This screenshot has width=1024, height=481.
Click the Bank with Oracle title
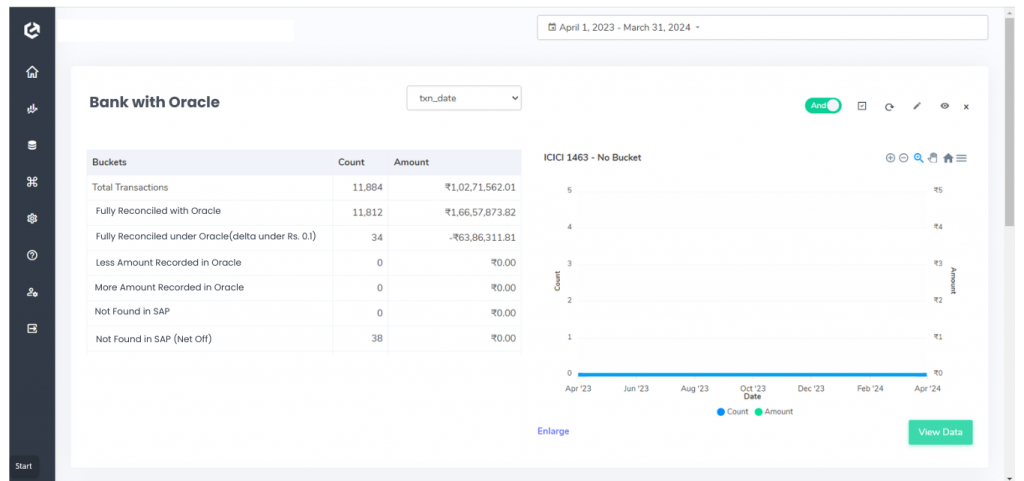tap(154, 102)
